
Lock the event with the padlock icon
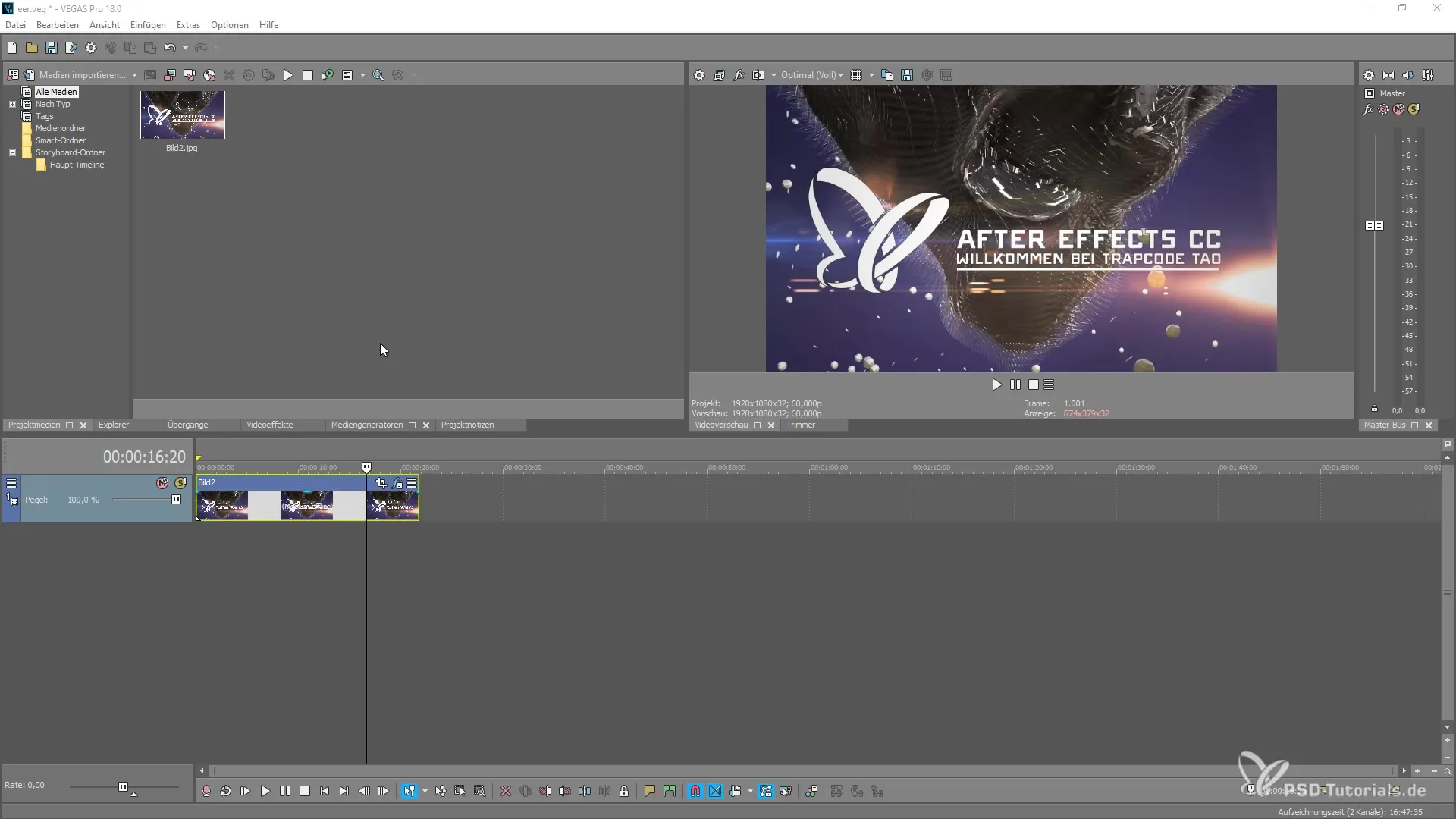(x=624, y=791)
